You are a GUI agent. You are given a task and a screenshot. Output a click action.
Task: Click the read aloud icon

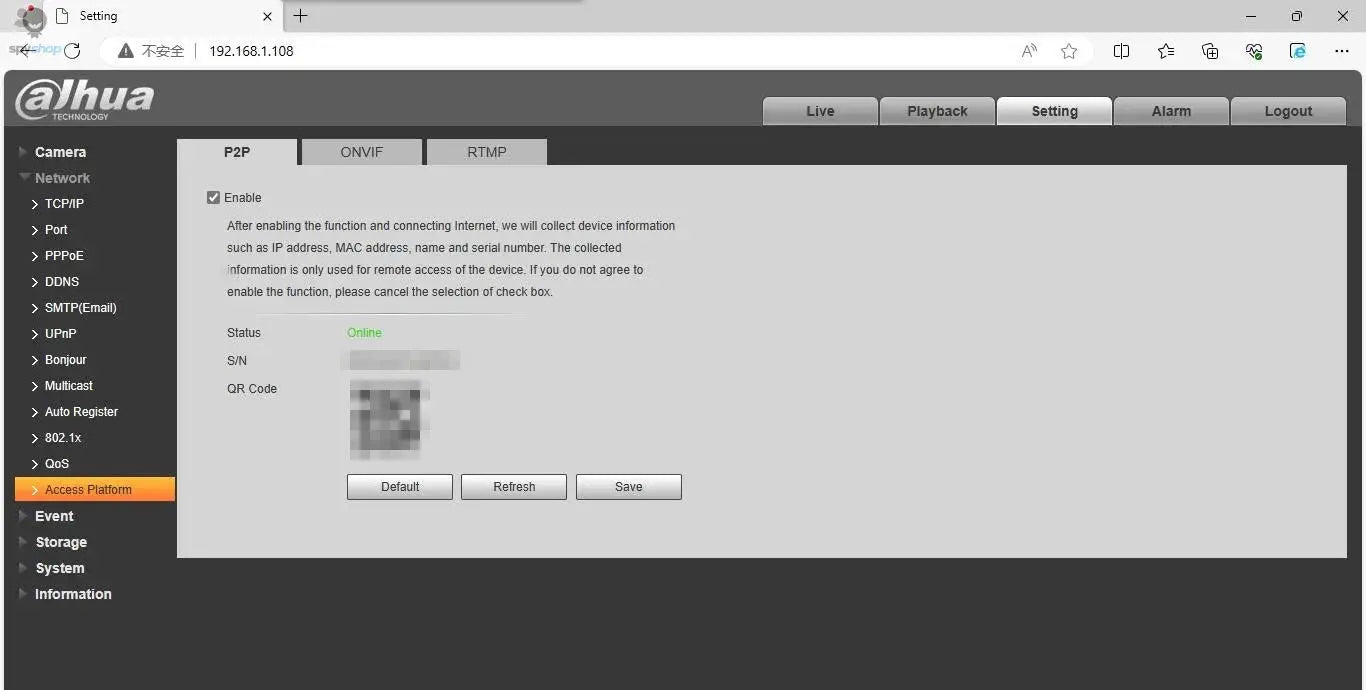pyautogui.click(x=1029, y=51)
